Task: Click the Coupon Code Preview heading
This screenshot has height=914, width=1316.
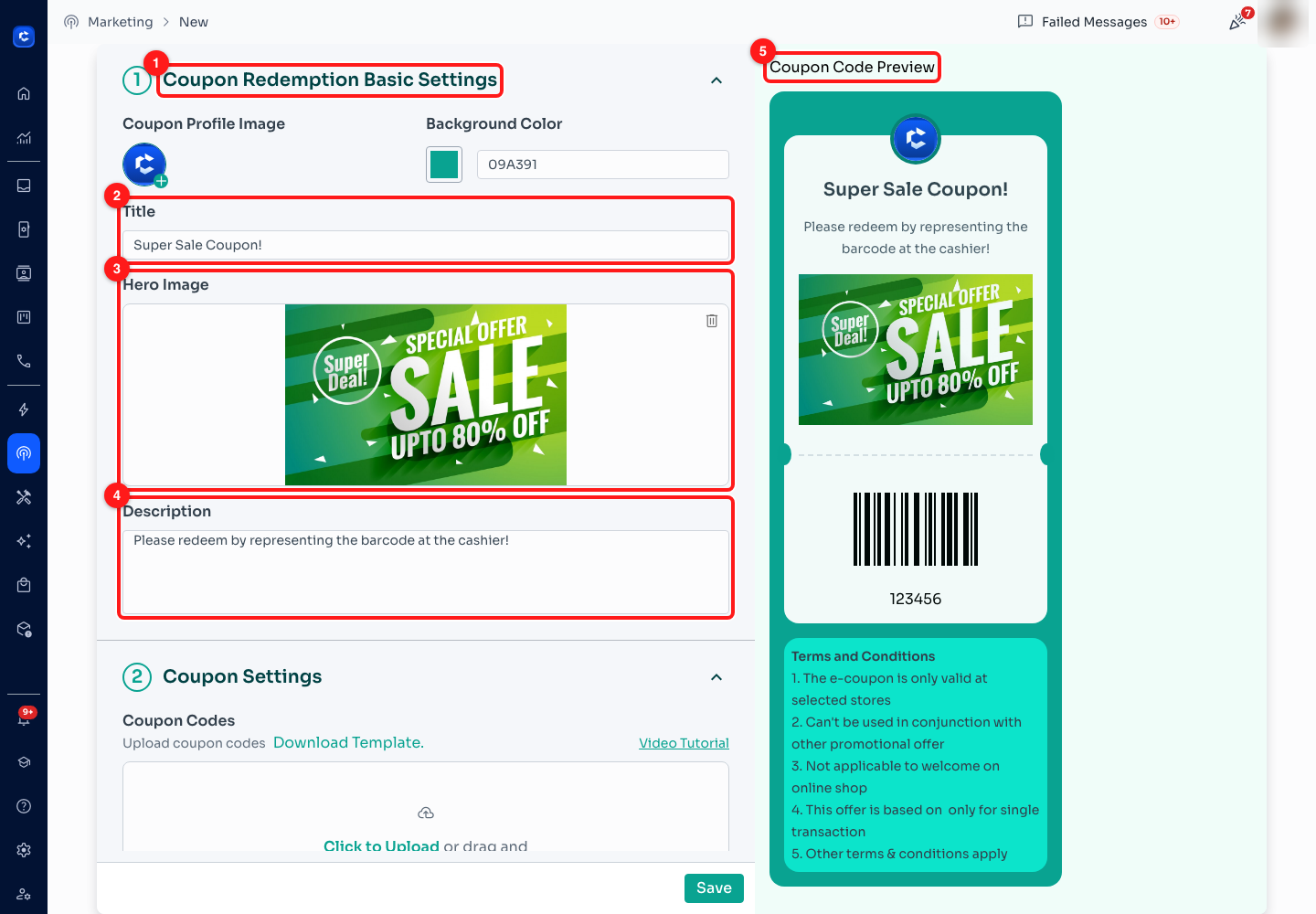Action: (852, 67)
